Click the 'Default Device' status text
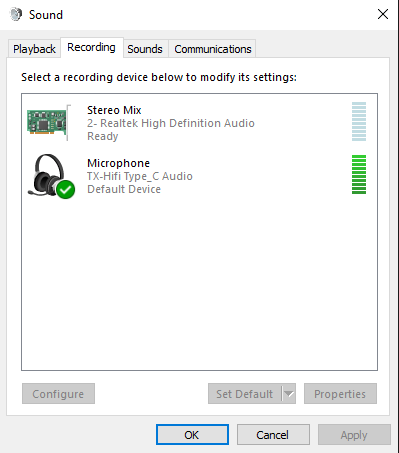 (x=124, y=189)
